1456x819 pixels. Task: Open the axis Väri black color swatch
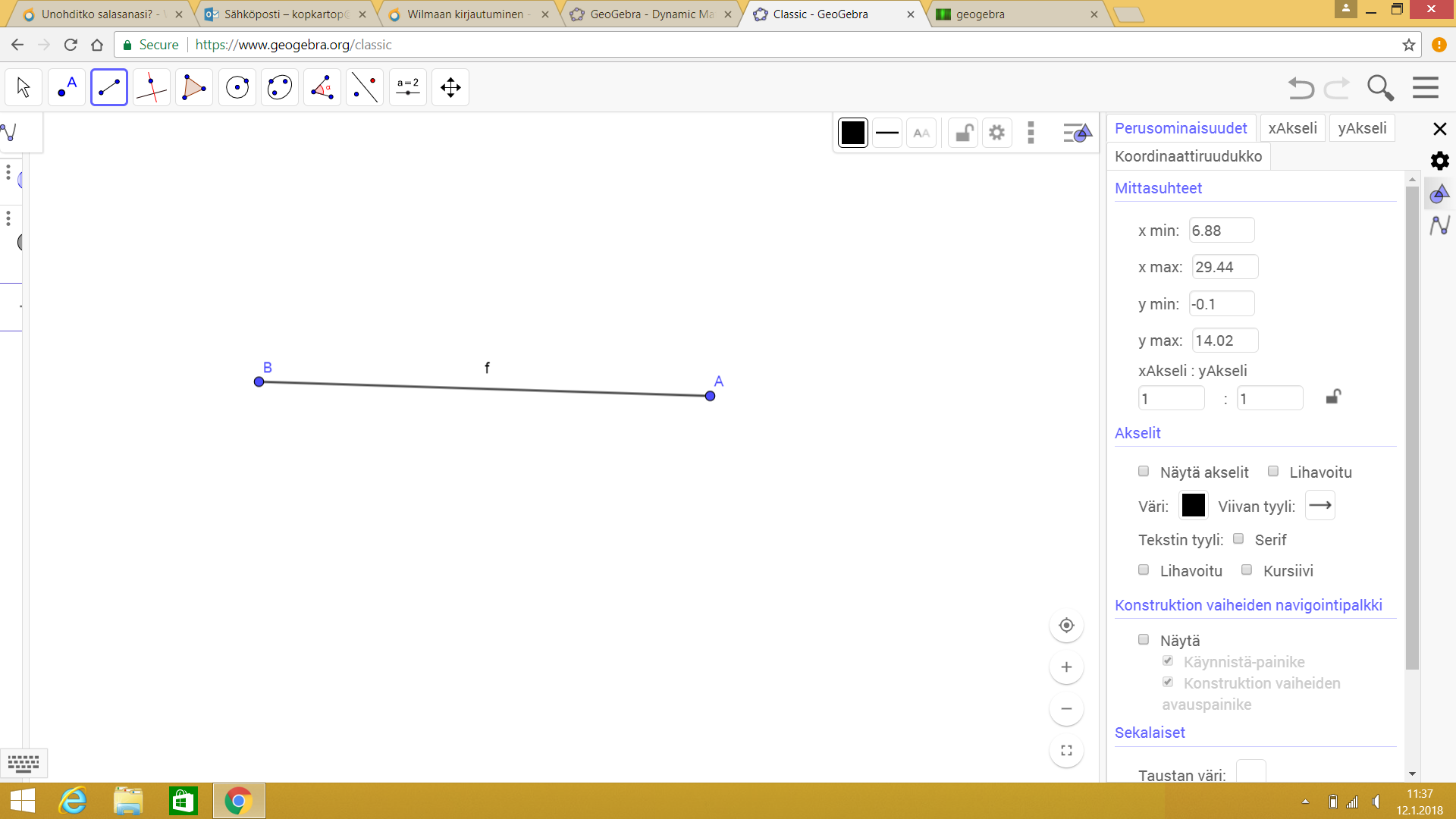pos(1193,506)
